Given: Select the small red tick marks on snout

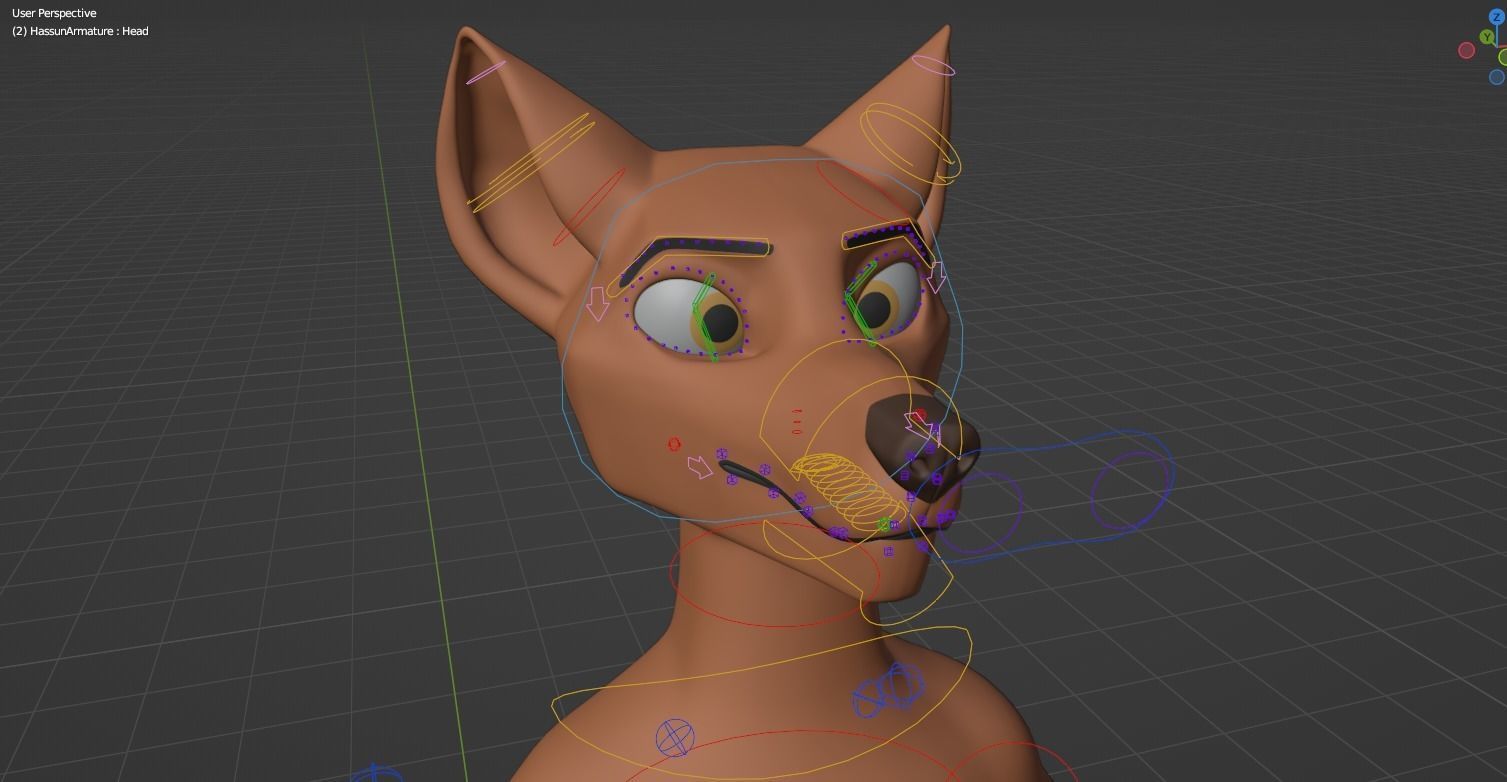Looking at the screenshot, I should (797, 422).
